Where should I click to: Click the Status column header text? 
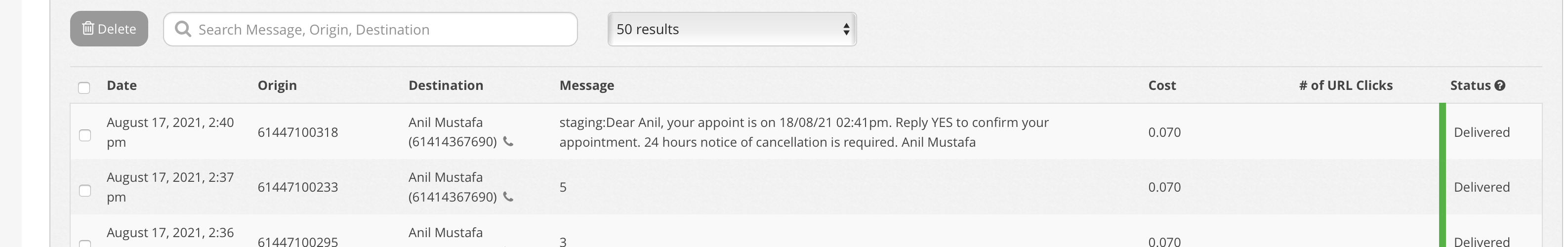tap(1469, 85)
